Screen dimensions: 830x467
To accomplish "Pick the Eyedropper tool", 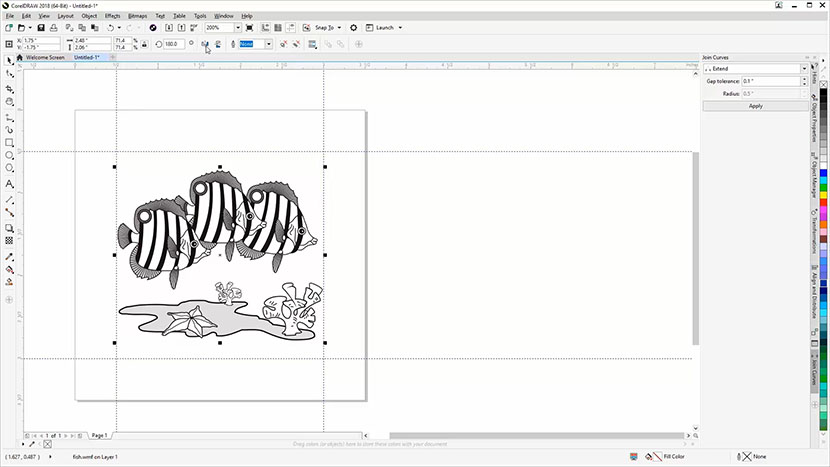I will (10, 255).
